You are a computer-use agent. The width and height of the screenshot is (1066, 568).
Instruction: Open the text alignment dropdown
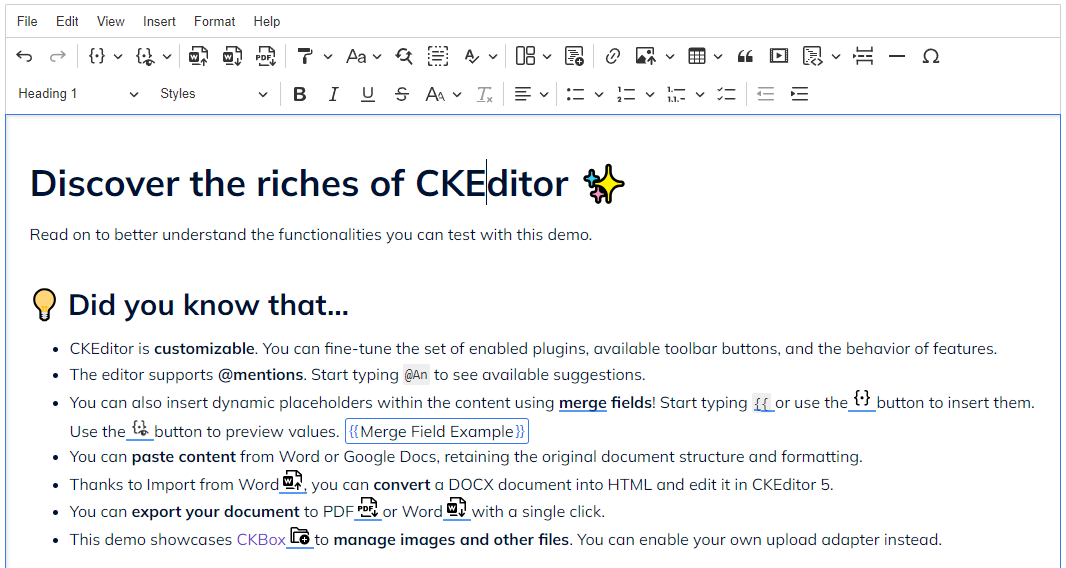pos(531,95)
